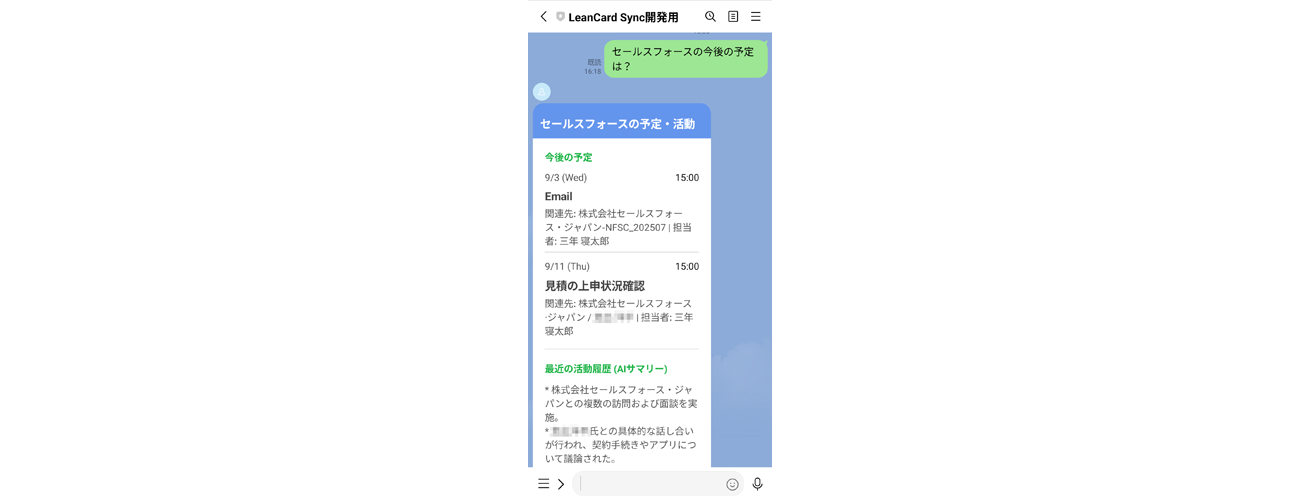Select the 最近の活動履歴 (AIサマリー) heading
1300x500 pixels.
[x=606, y=369]
